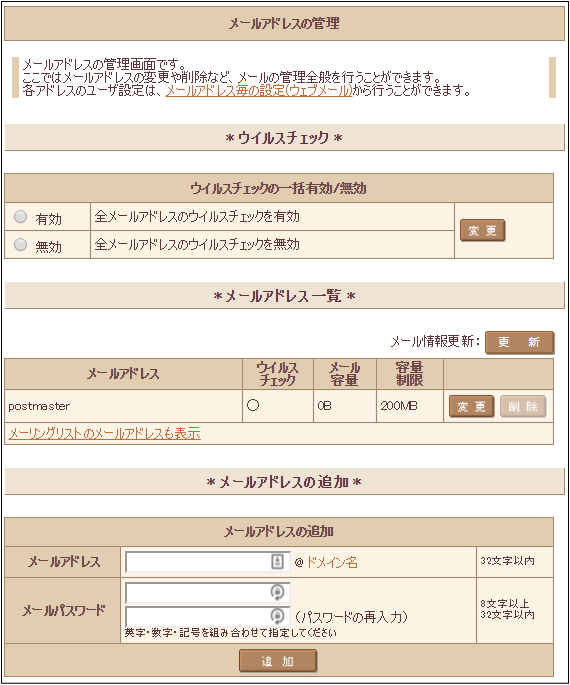Viewport: 570px width, 685px height.
Task: Click (パスワードの再入力) label
Action: point(351,617)
